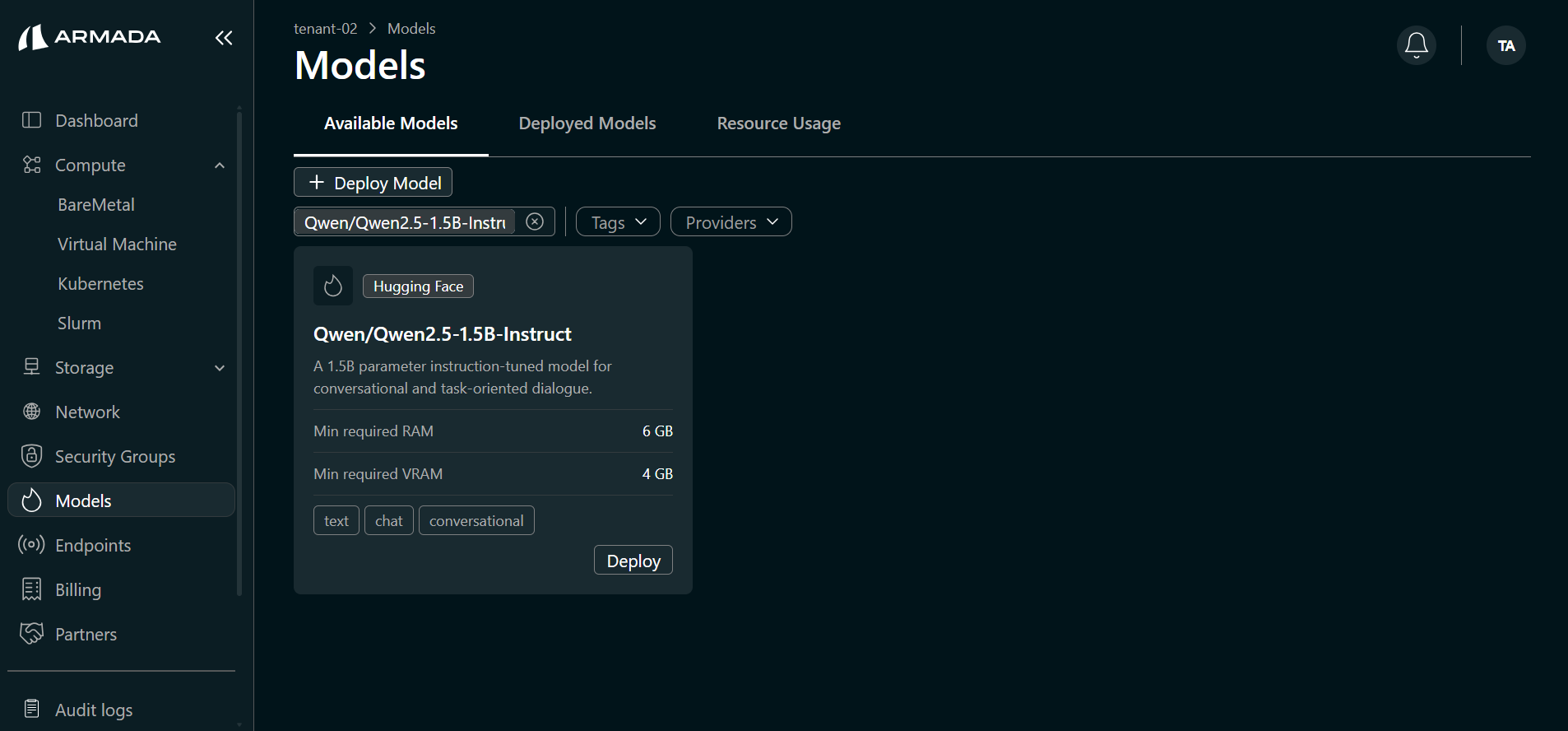Viewport: 1568px width, 731px height.
Task: Click the text tag on model card
Action: click(x=336, y=520)
